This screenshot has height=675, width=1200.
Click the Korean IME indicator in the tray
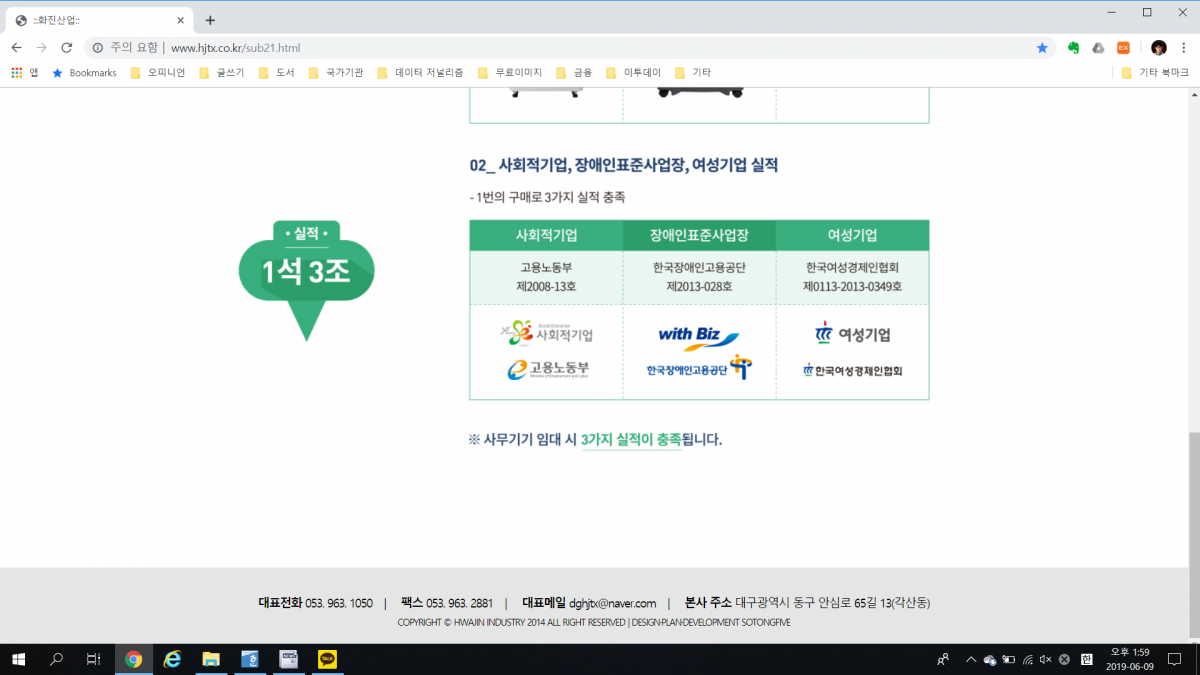[x=1088, y=660]
